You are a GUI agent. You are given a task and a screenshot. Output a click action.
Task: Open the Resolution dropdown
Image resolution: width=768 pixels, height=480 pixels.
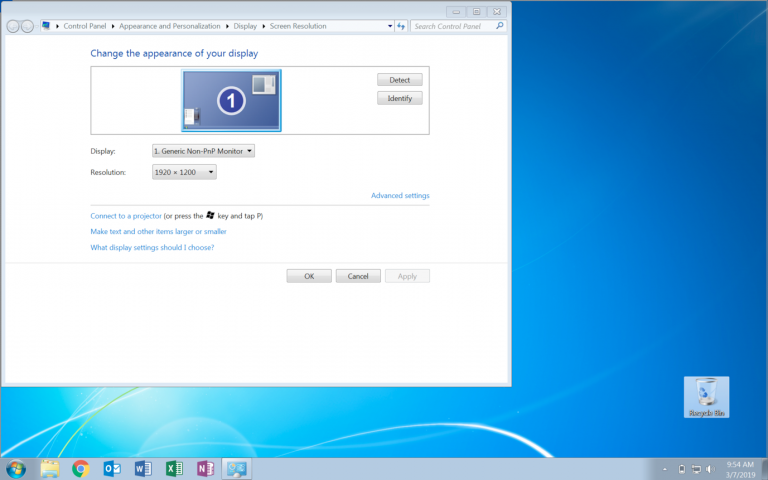[184, 172]
